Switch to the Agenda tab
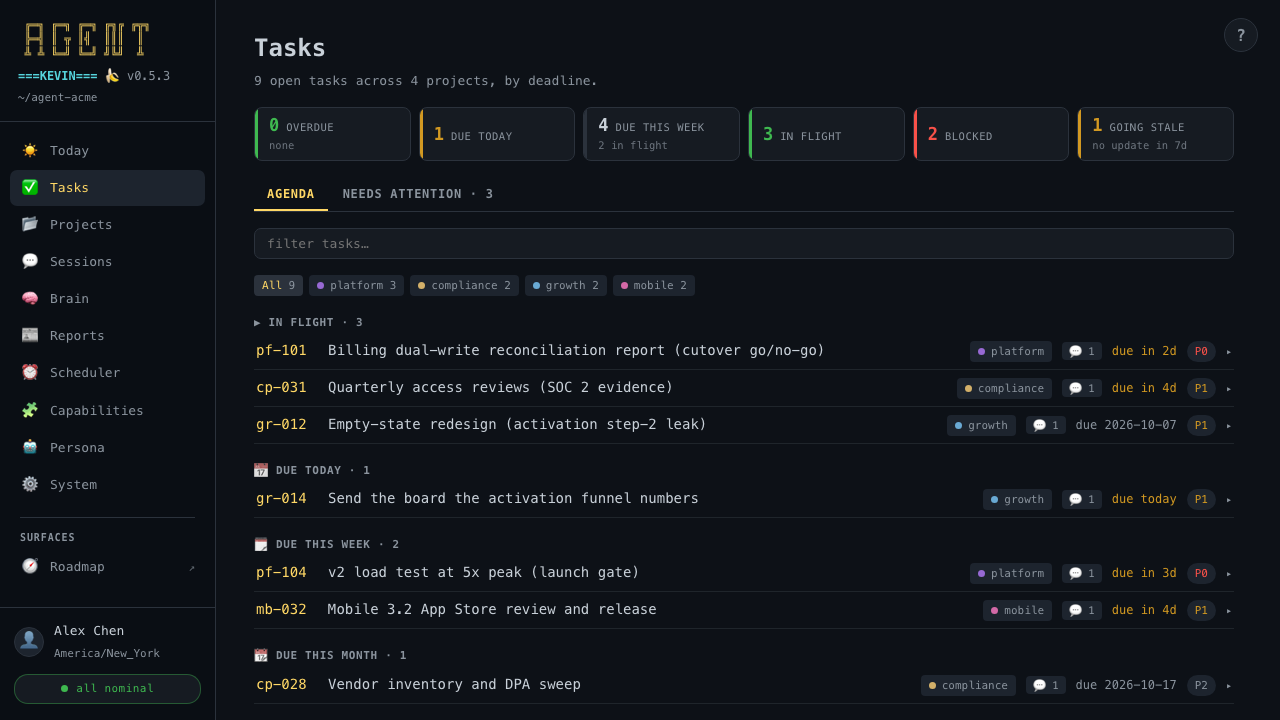The width and height of the screenshot is (1280, 720). [x=291, y=194]
